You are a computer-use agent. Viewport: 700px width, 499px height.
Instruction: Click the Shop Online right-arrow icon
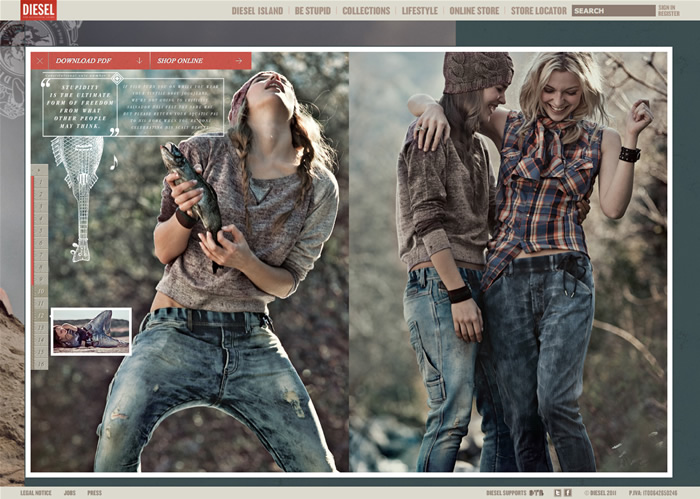pyautogui.click(x=239, y=61)
